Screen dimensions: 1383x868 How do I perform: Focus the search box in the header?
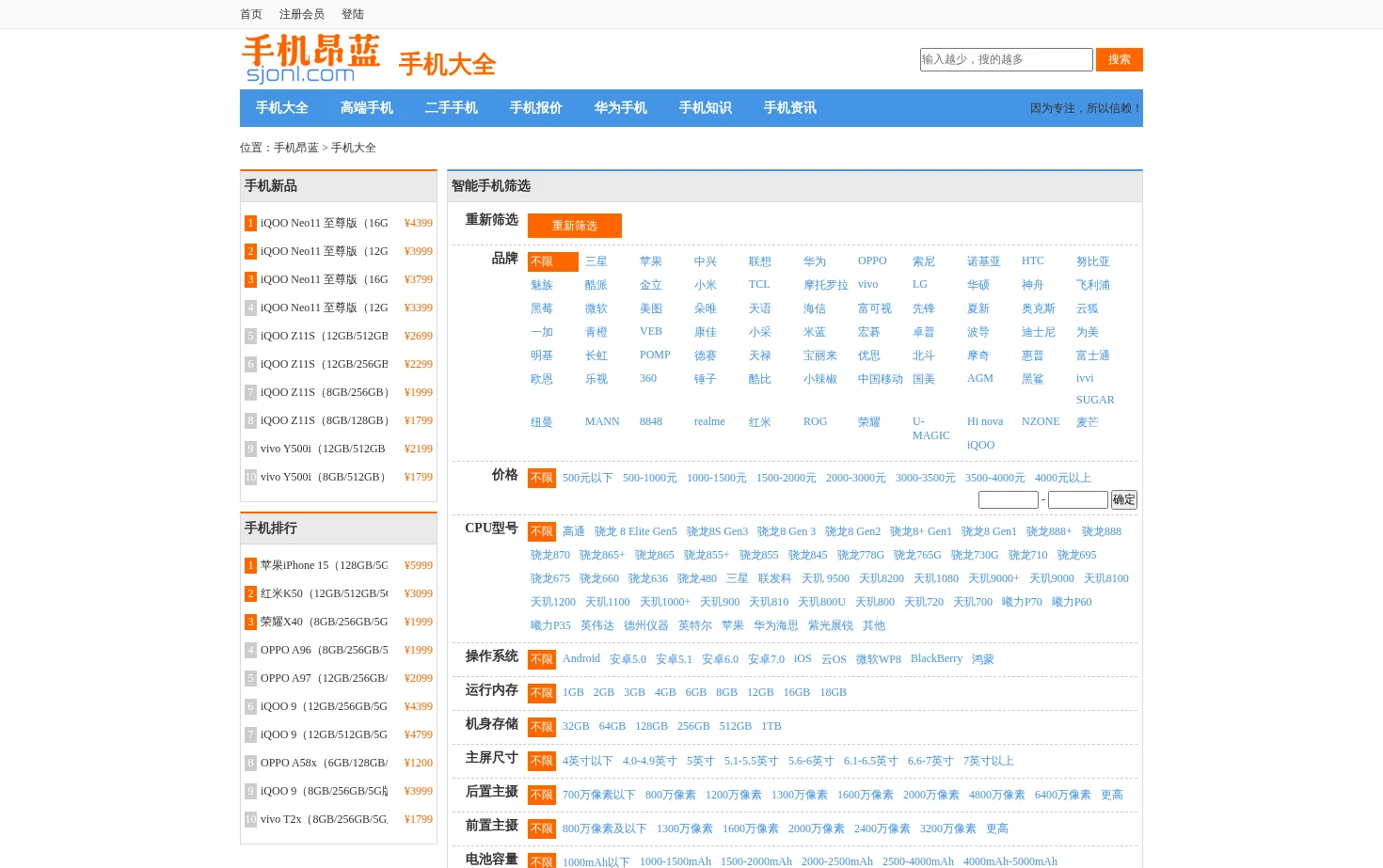tap(1006, 59)
